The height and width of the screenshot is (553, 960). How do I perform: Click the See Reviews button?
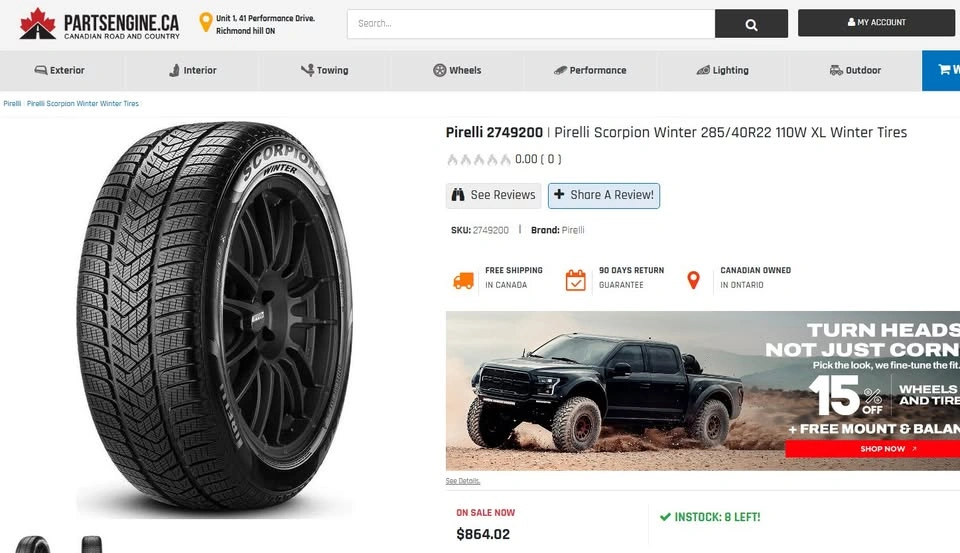[494, 195]
